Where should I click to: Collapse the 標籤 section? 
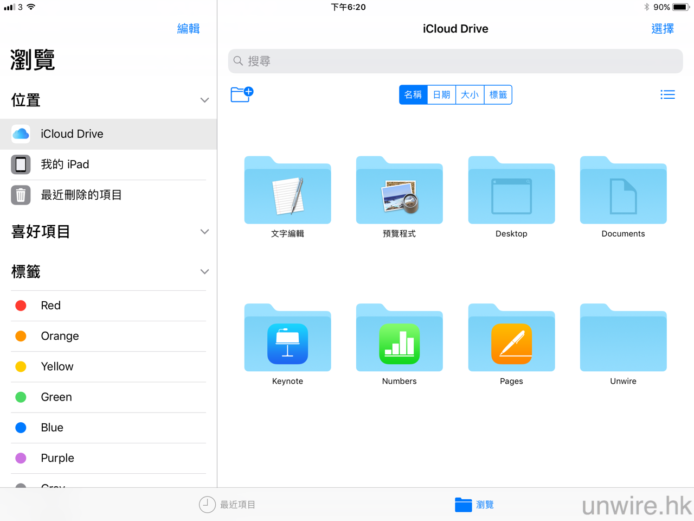pyautogui.click(x=204, y=272)
